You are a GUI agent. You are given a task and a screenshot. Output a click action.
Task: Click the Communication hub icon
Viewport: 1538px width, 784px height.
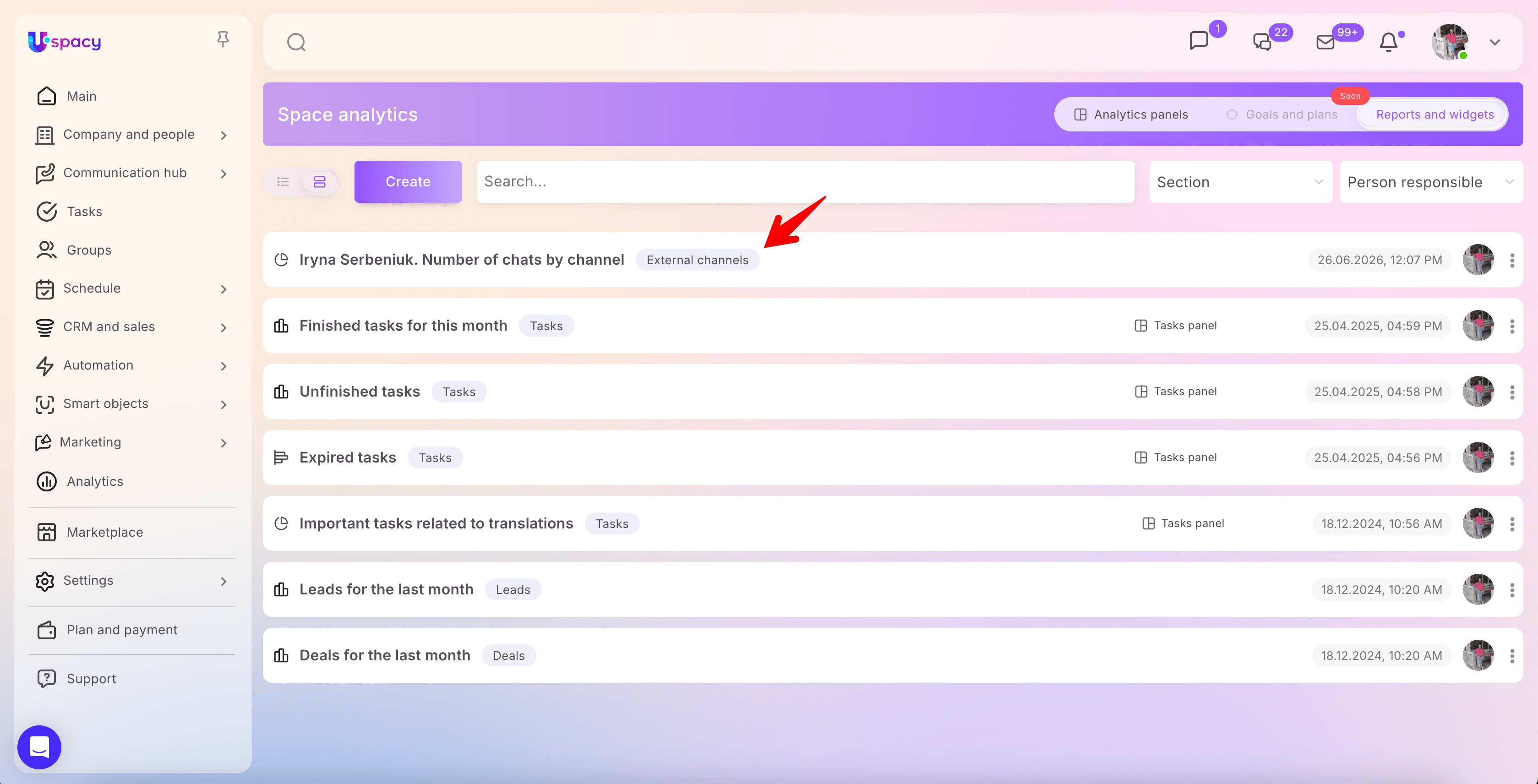tap(45, 174)
